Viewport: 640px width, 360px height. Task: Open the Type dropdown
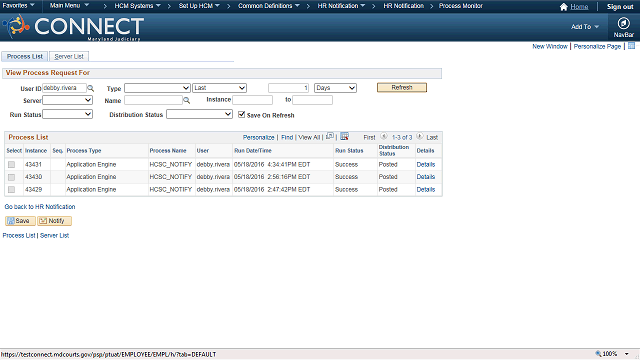tap(157, 88)
